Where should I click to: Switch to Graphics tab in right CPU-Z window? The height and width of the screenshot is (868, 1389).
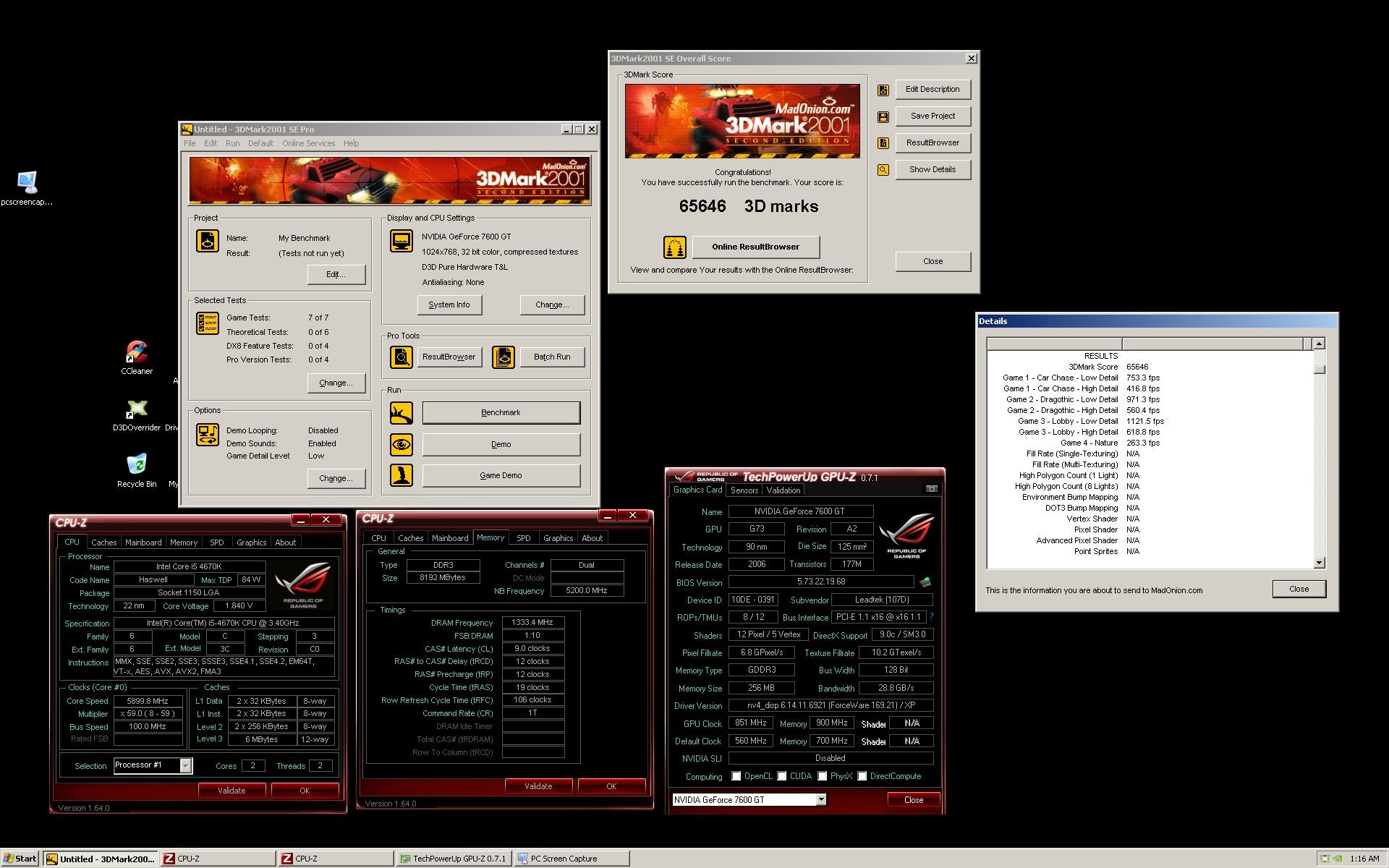coord(558,538)
